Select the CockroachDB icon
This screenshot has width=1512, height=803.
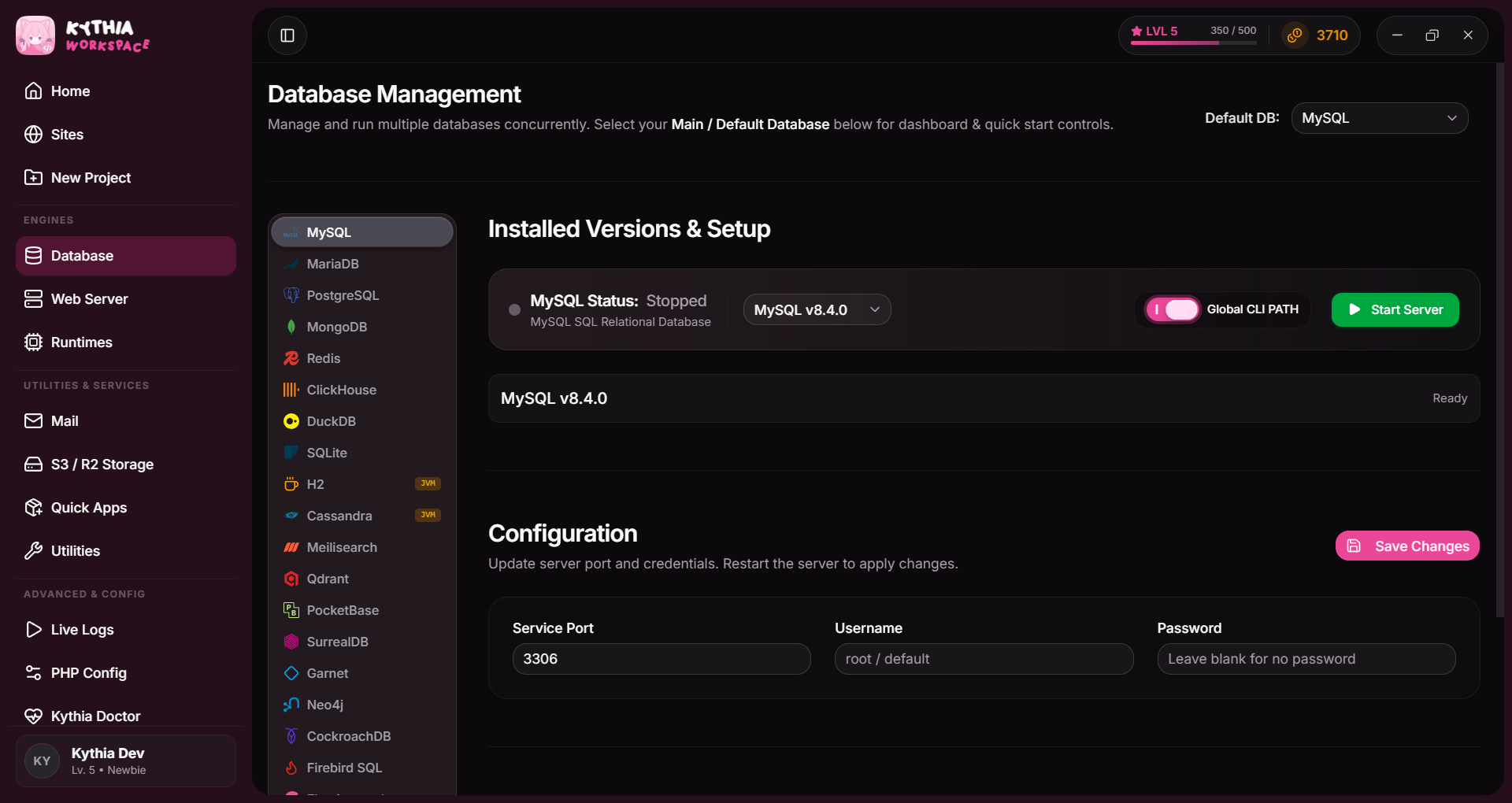pyautogui.click(x=291, y=736)
